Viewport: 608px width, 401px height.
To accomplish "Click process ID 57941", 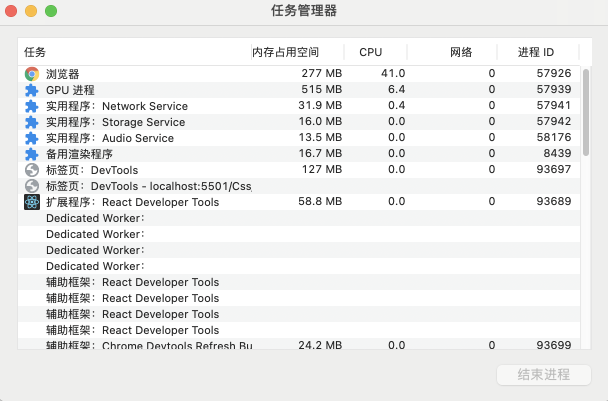I will tap(554, 105).
